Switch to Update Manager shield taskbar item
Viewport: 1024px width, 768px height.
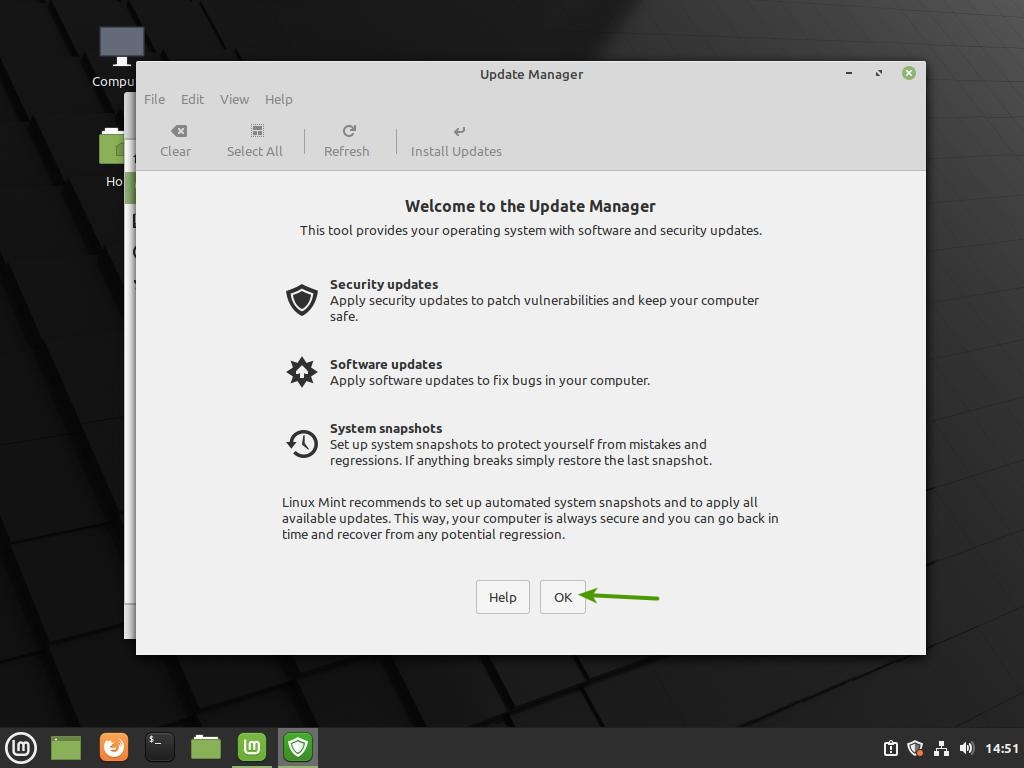point(298,747)
